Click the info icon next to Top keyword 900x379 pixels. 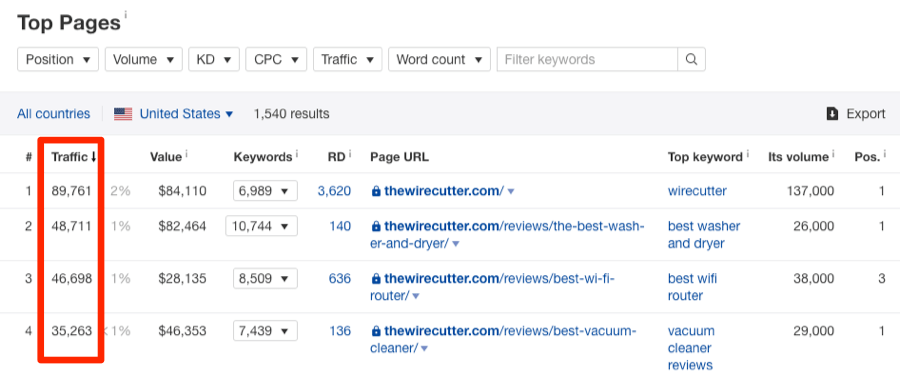(747, 154)
